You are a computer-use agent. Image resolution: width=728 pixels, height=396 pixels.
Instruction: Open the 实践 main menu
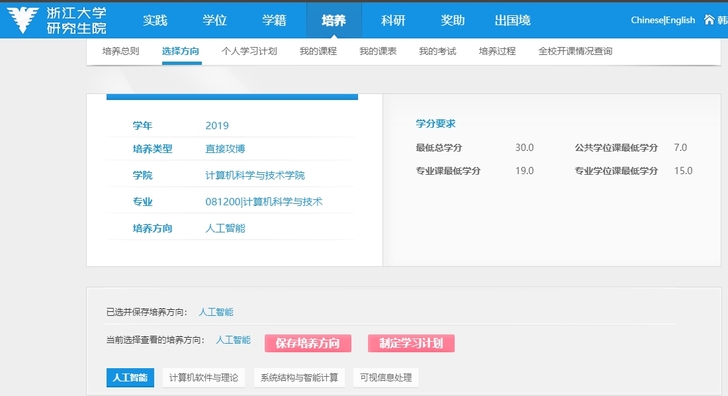pos(155,20)
